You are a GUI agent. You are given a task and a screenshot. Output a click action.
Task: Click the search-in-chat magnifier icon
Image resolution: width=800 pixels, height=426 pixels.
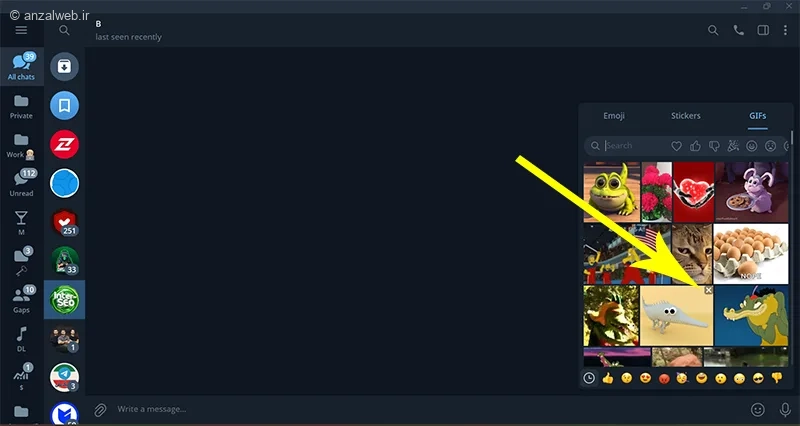pos(713,30)
